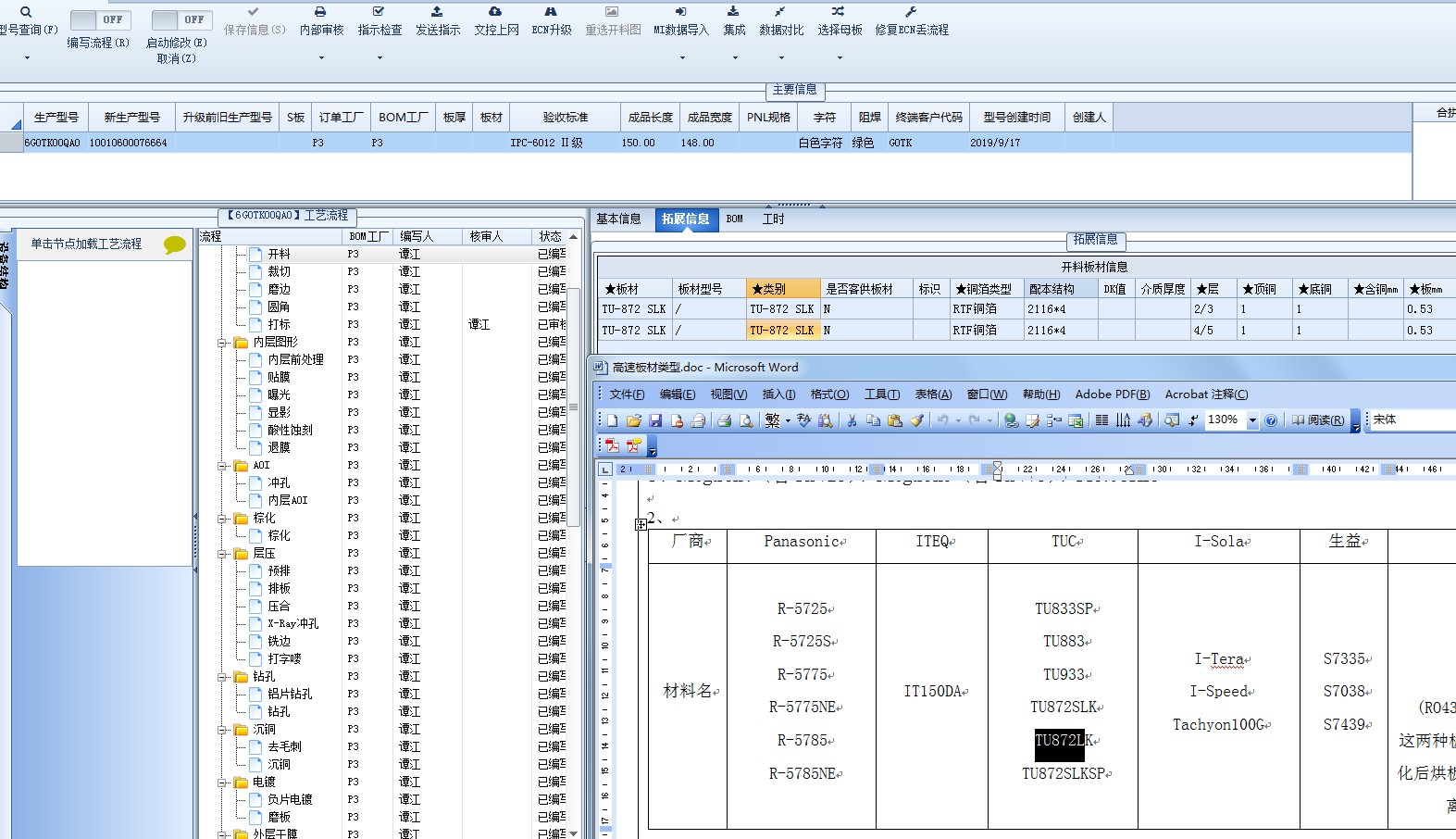Switch to the 拓展信息 tab

[x=685, y=219]
